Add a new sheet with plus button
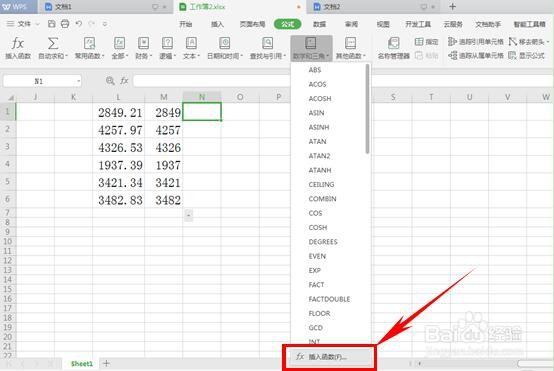554x371 pixels. pos(106,363)
